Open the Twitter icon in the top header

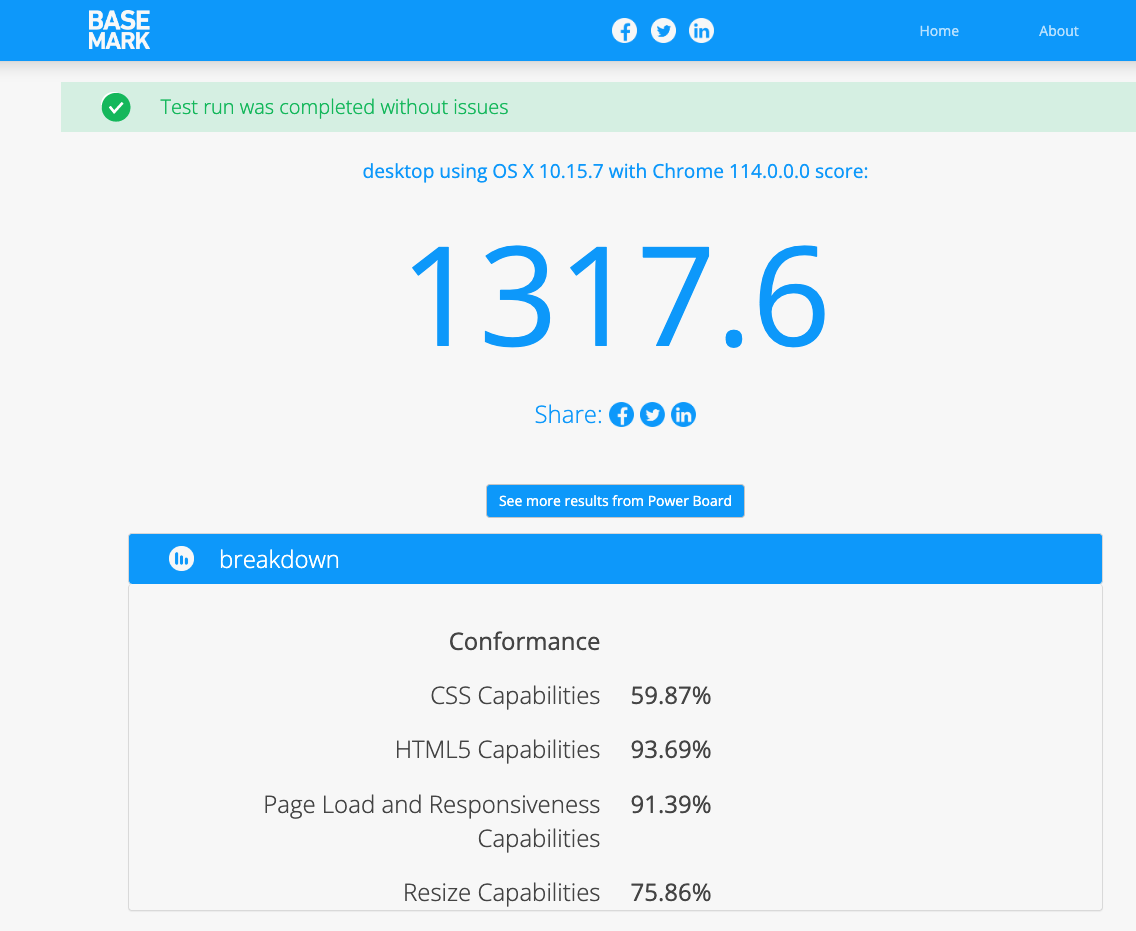pyautogui.click(x=663, y=31)
